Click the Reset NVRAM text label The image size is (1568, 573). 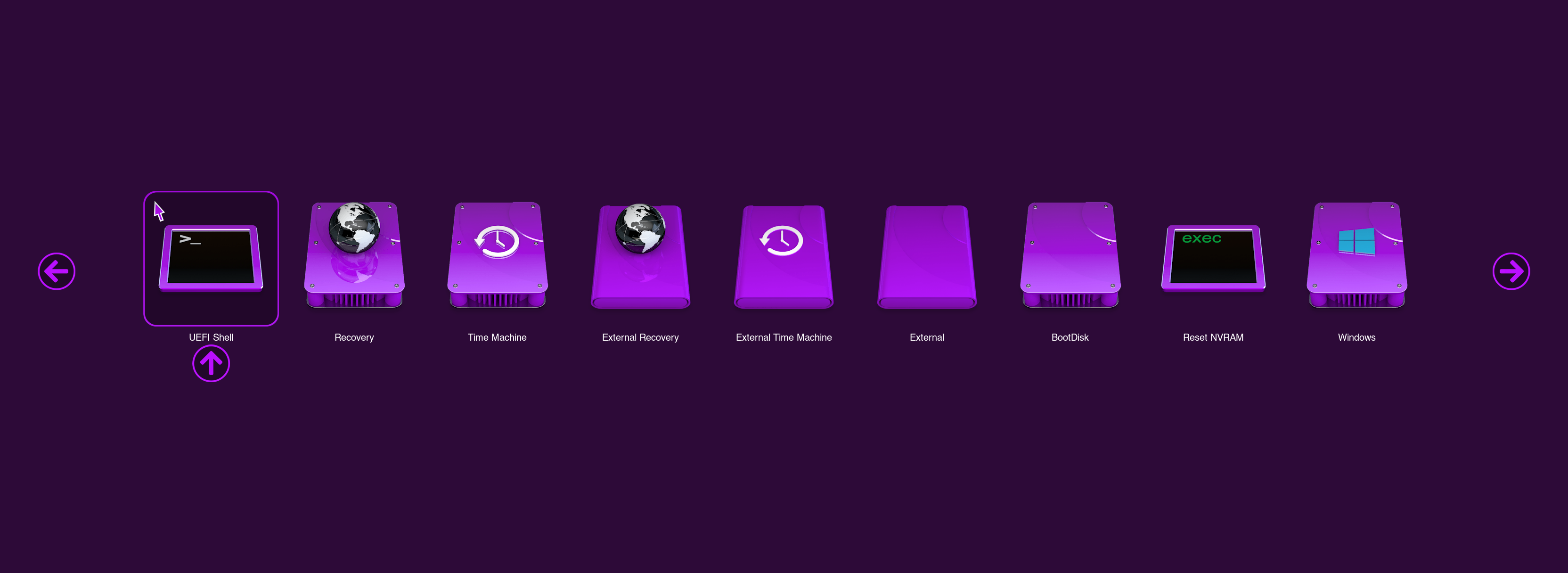(x=1213, y=337)
